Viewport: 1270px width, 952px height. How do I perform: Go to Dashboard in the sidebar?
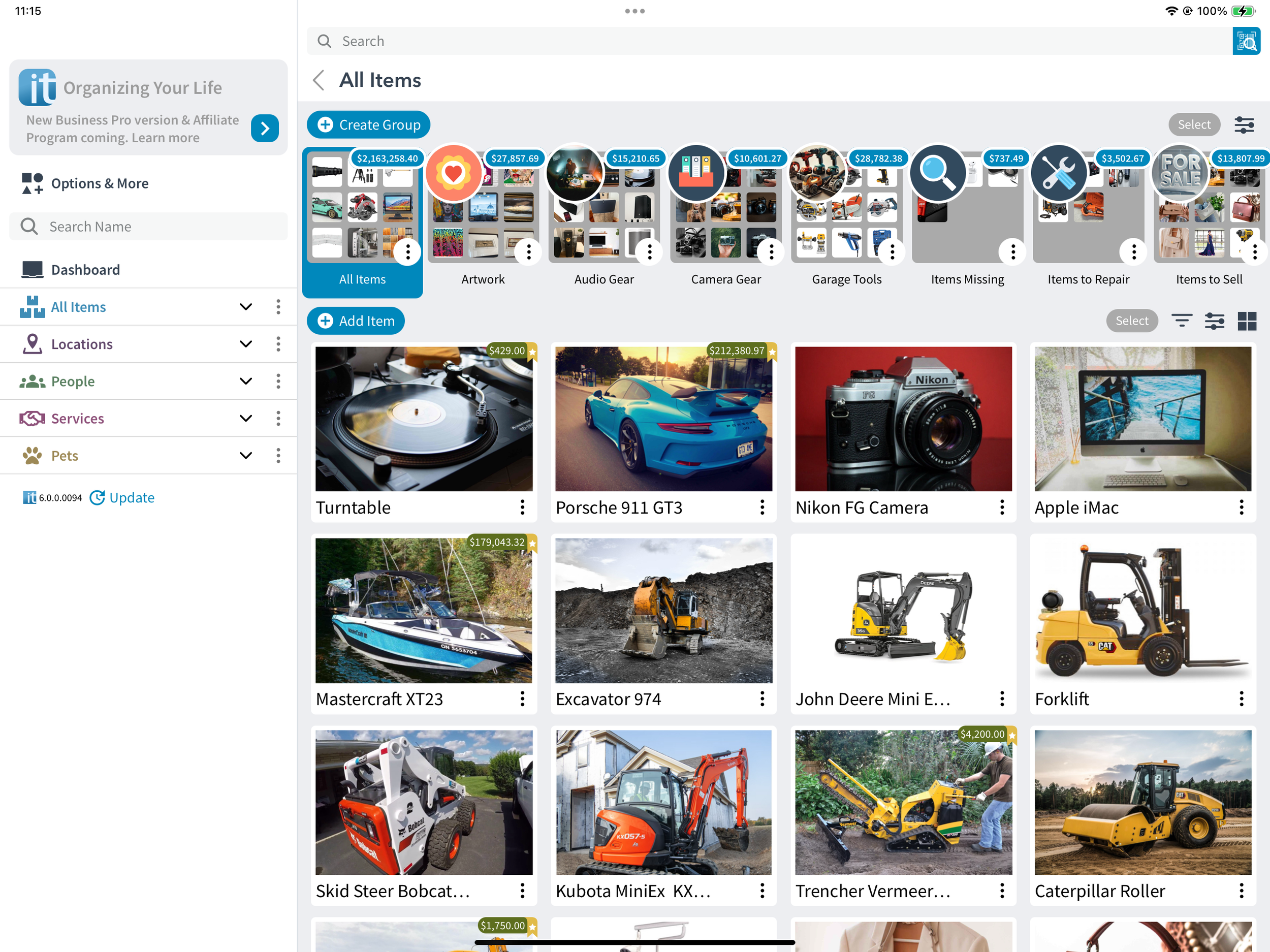point(85,270)
